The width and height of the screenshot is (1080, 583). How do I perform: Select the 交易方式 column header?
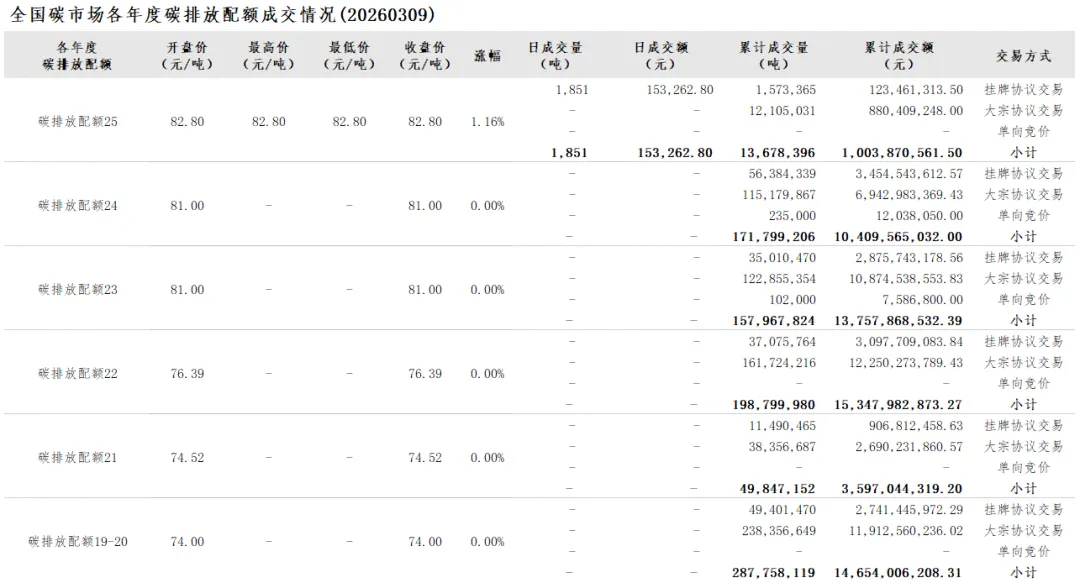(x=1023, y=55)
